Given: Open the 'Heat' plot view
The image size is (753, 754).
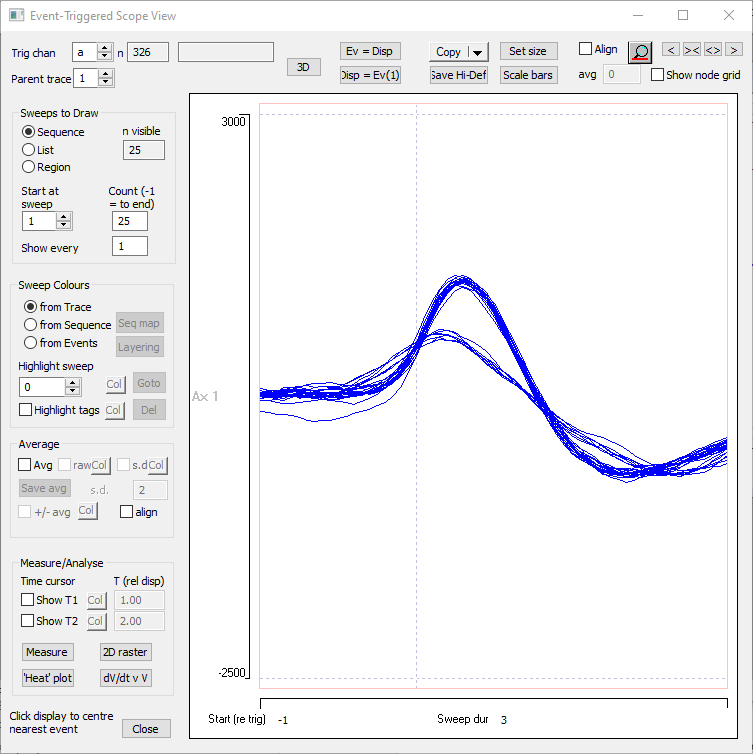Looking at the screenshot, I should point(47,677).
